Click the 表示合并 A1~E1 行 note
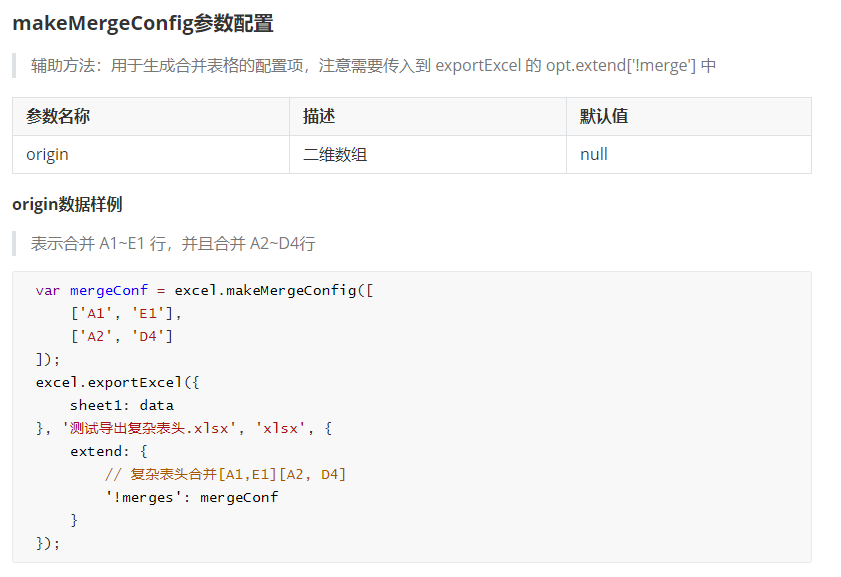This screenshot has width=841, height=577. (173, 243)
